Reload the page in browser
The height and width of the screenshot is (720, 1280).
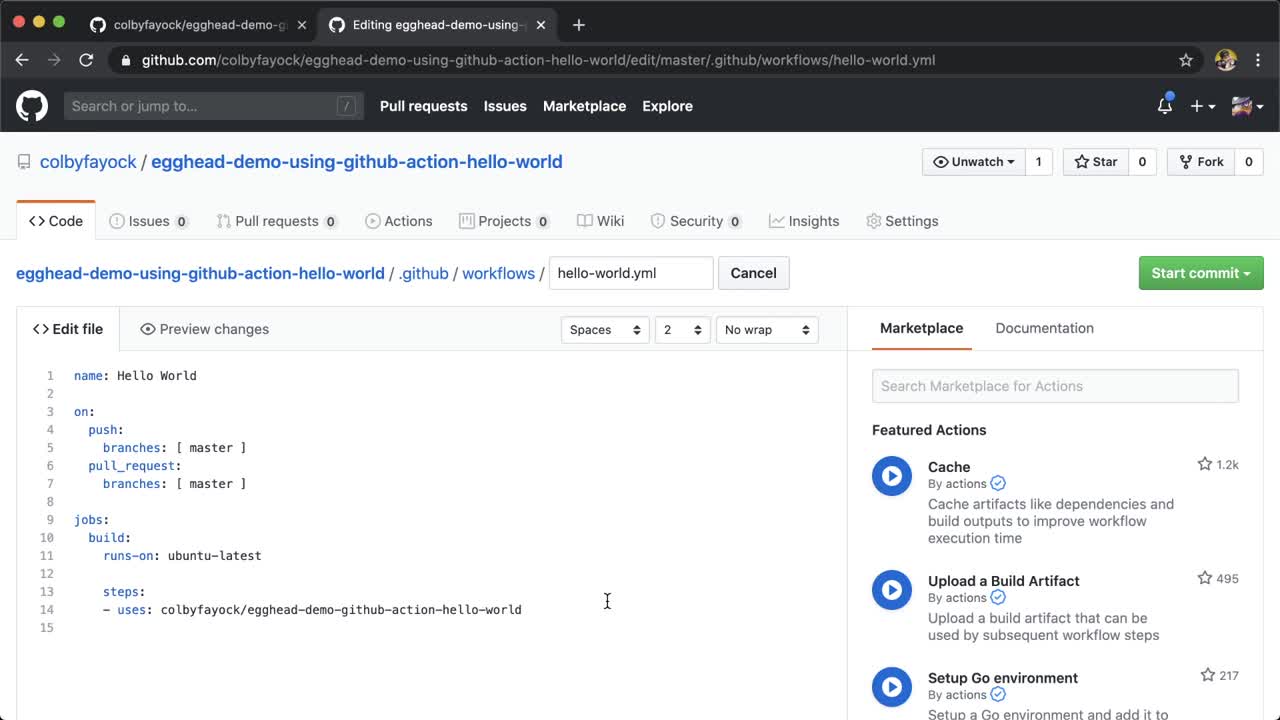tap(86, 60)
